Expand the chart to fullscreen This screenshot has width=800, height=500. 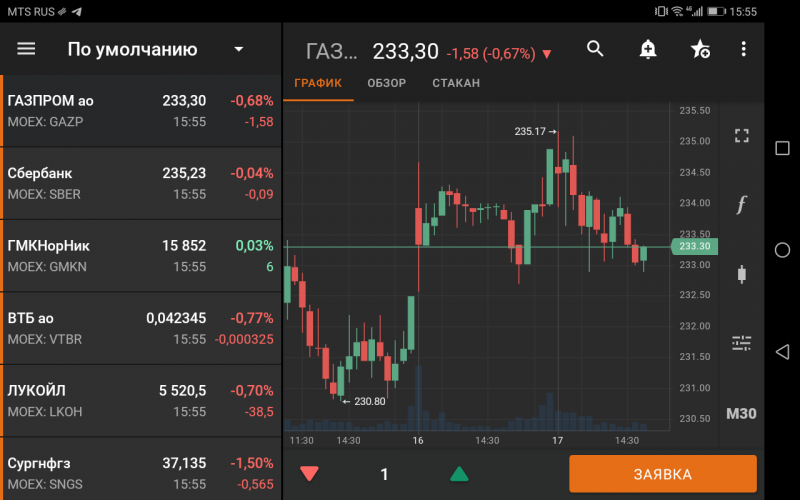741,136
